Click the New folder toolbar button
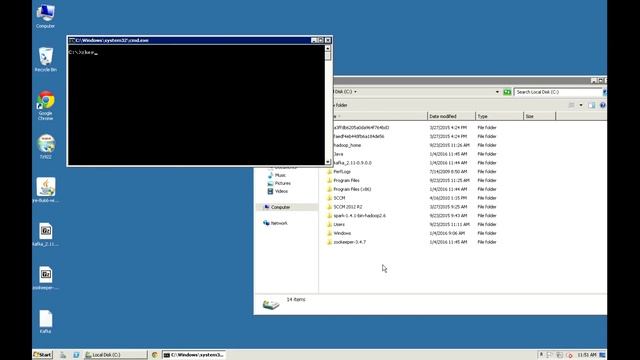Viewport: 640px width, 360px height. [x=341, y=105]
